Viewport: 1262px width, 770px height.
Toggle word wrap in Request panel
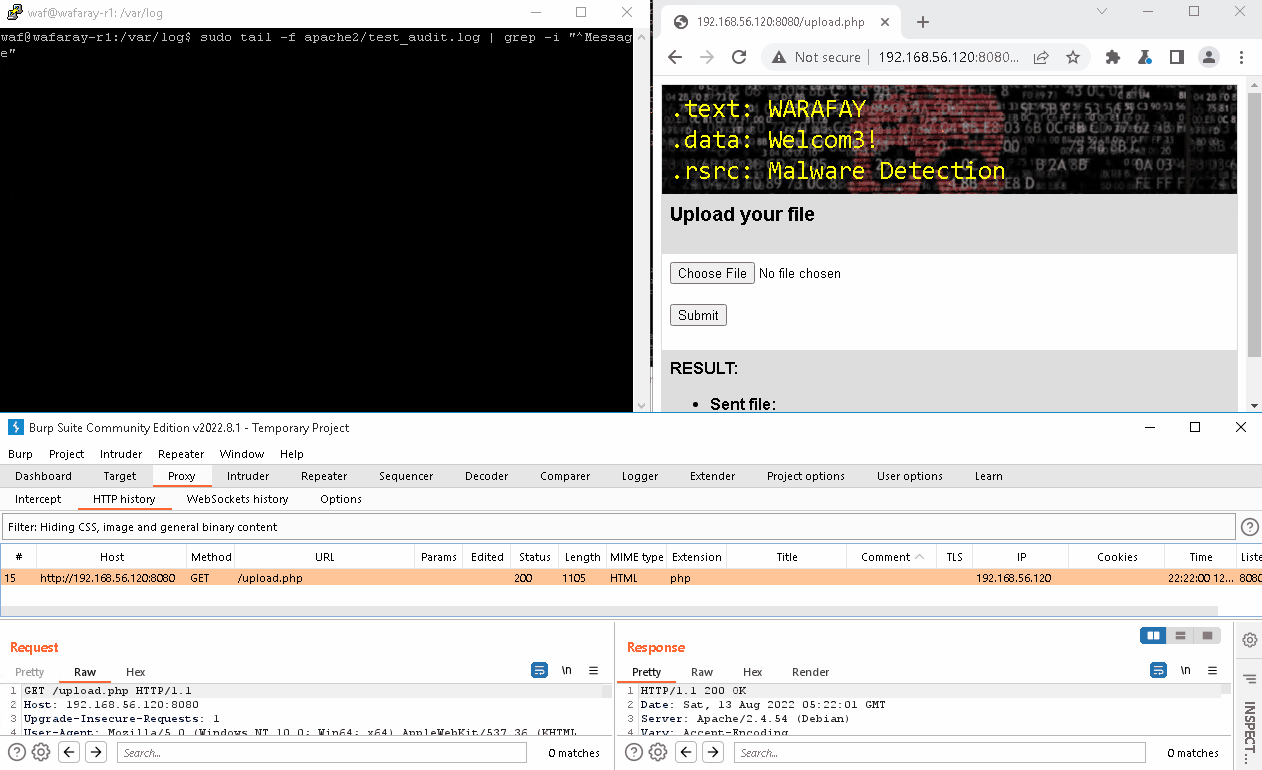[539, 670]
